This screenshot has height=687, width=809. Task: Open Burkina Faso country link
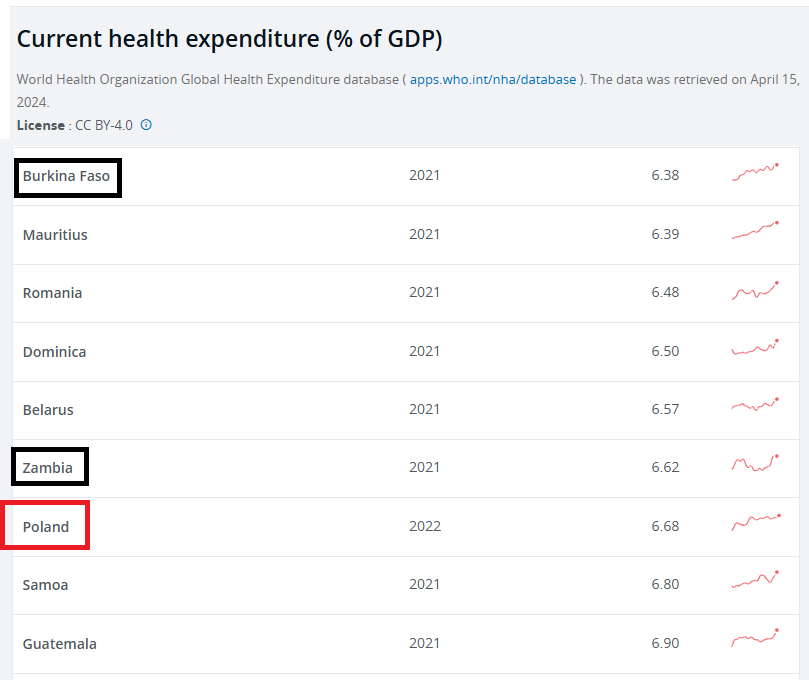click(x=66, y=176)
